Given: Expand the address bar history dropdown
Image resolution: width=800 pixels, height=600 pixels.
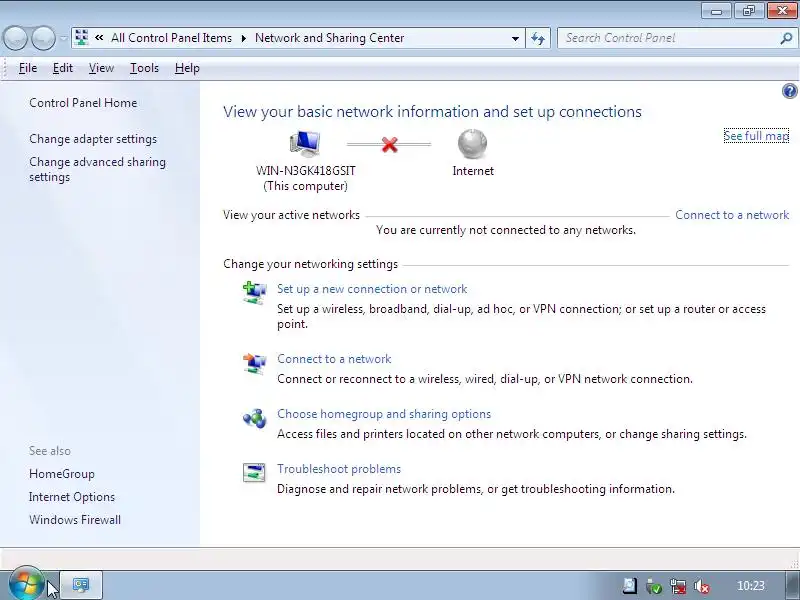Looking at the screenshot, I should click(x=515, y=38).
